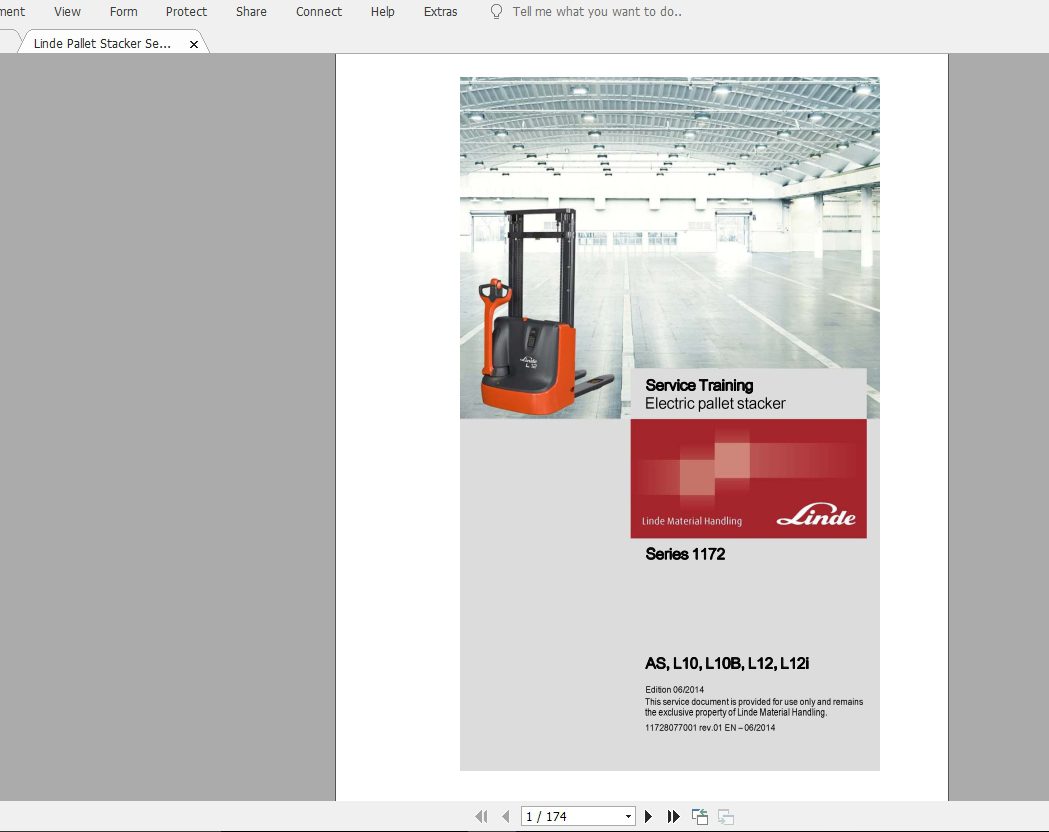Click the AS, L10, L10B, L12, L12i model text
Image resolution: width=1049 pixels, height=832 pixels.
727,663
